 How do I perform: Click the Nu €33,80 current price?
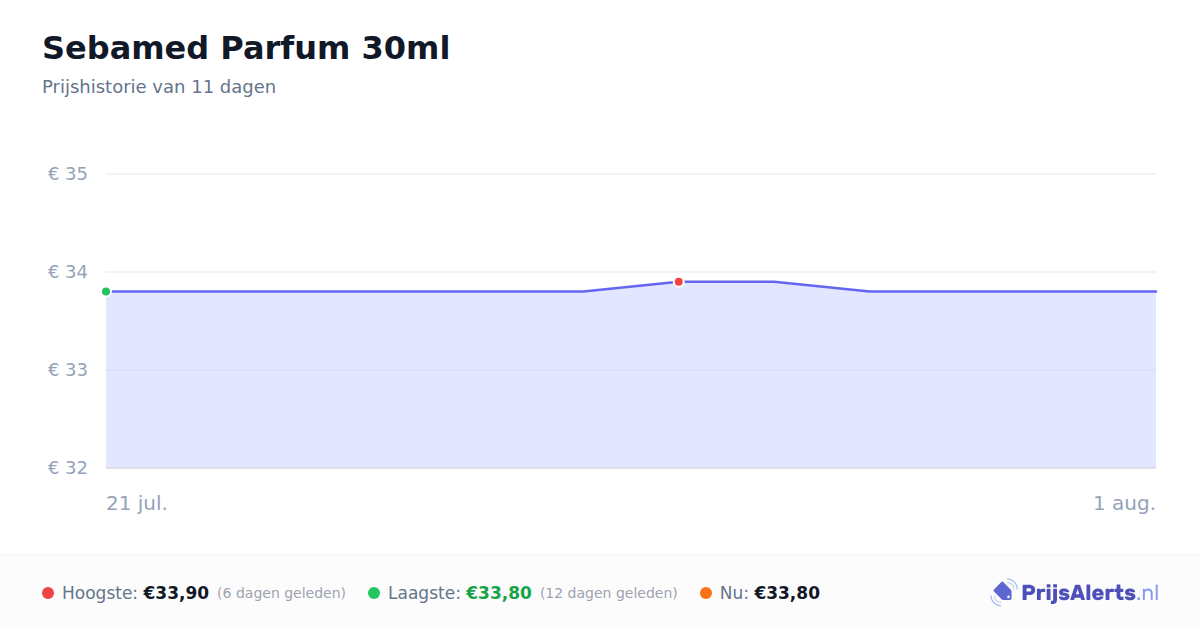coord(787,593)
